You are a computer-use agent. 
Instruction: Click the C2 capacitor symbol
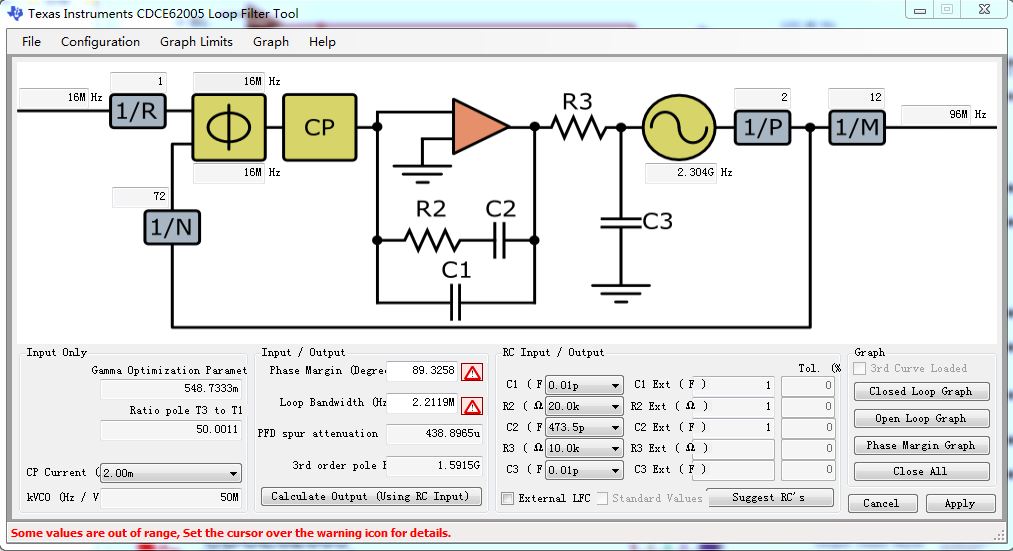pyautogui.click(x=499, y=240)
